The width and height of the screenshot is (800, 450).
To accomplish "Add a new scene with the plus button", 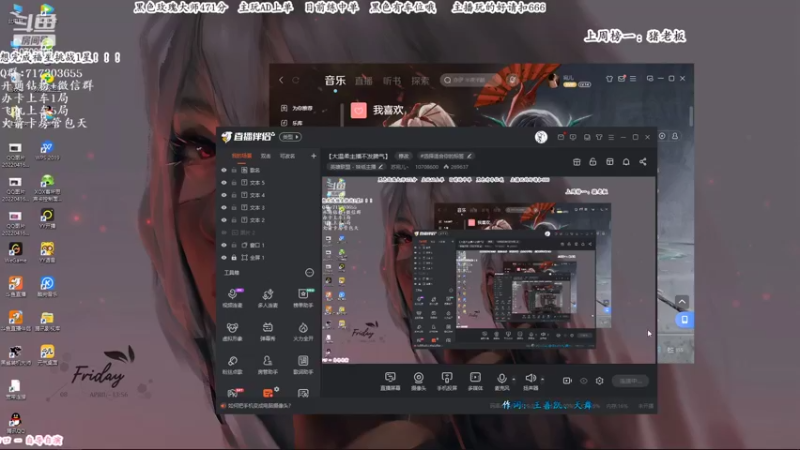I will 313,156.
